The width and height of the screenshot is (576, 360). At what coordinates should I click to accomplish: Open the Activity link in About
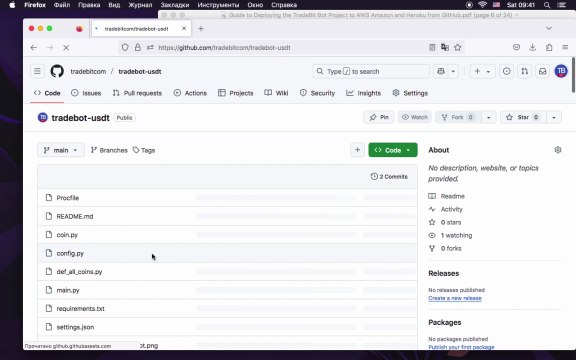pos(451,209)
